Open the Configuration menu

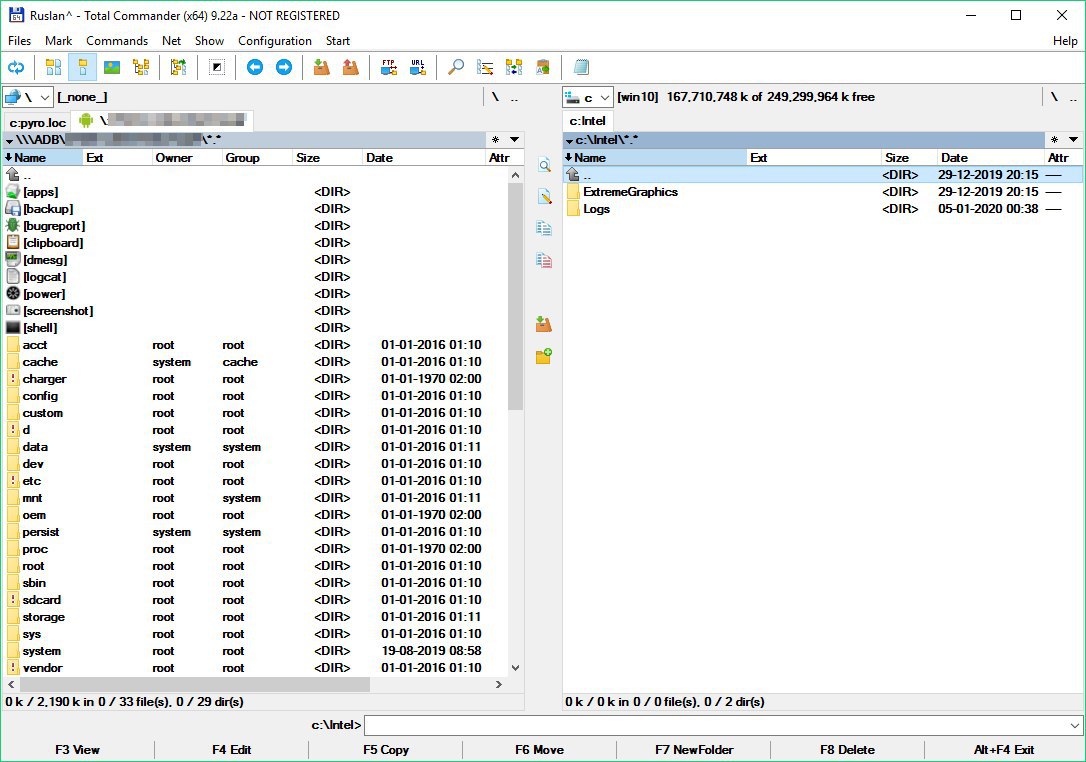tap(275, 41)
